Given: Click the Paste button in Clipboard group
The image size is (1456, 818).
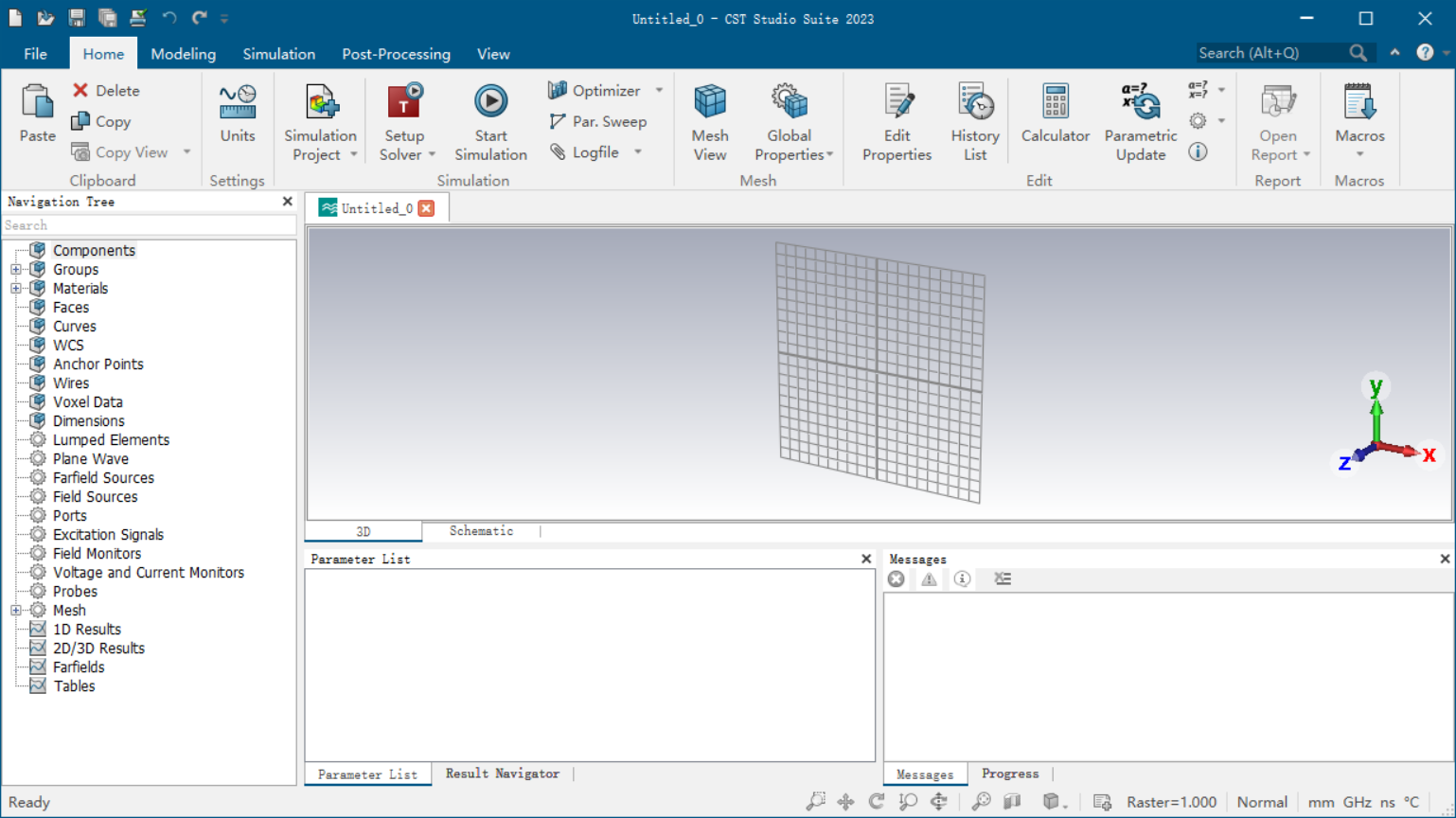Looking at the screenshot, I should pyautogui.click(x=37, y=113).
